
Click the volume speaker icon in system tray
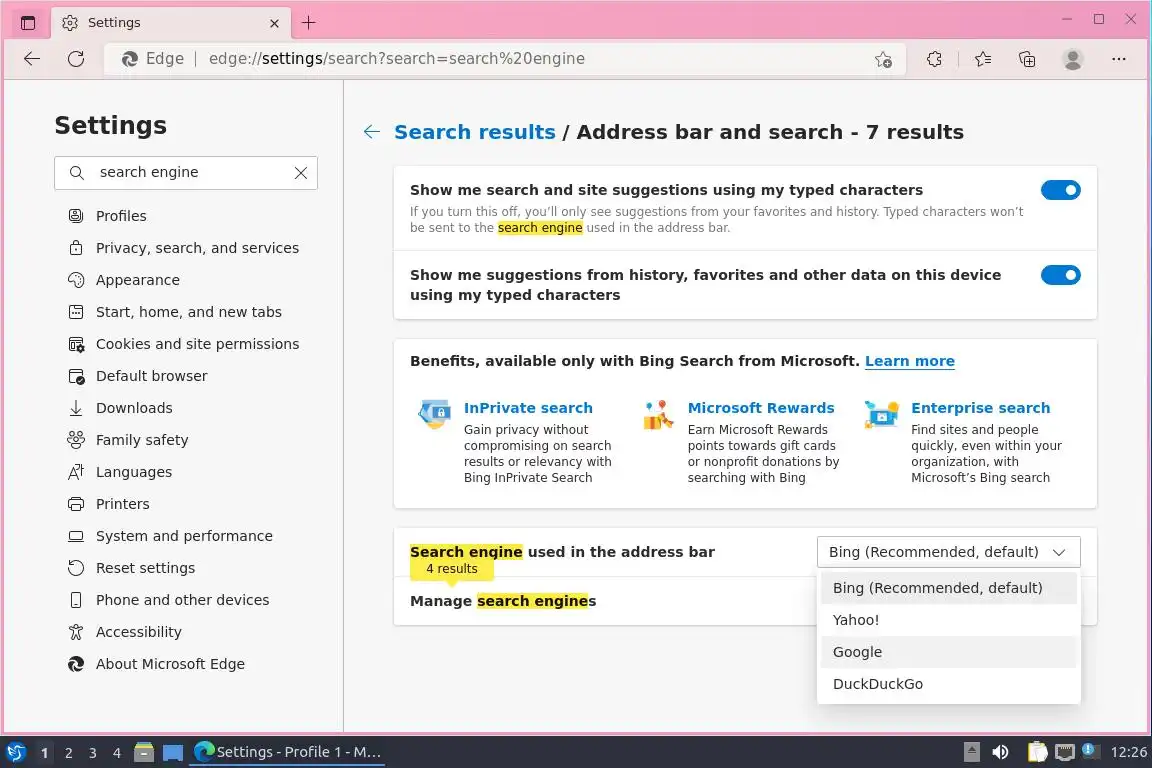[1000, 752]
